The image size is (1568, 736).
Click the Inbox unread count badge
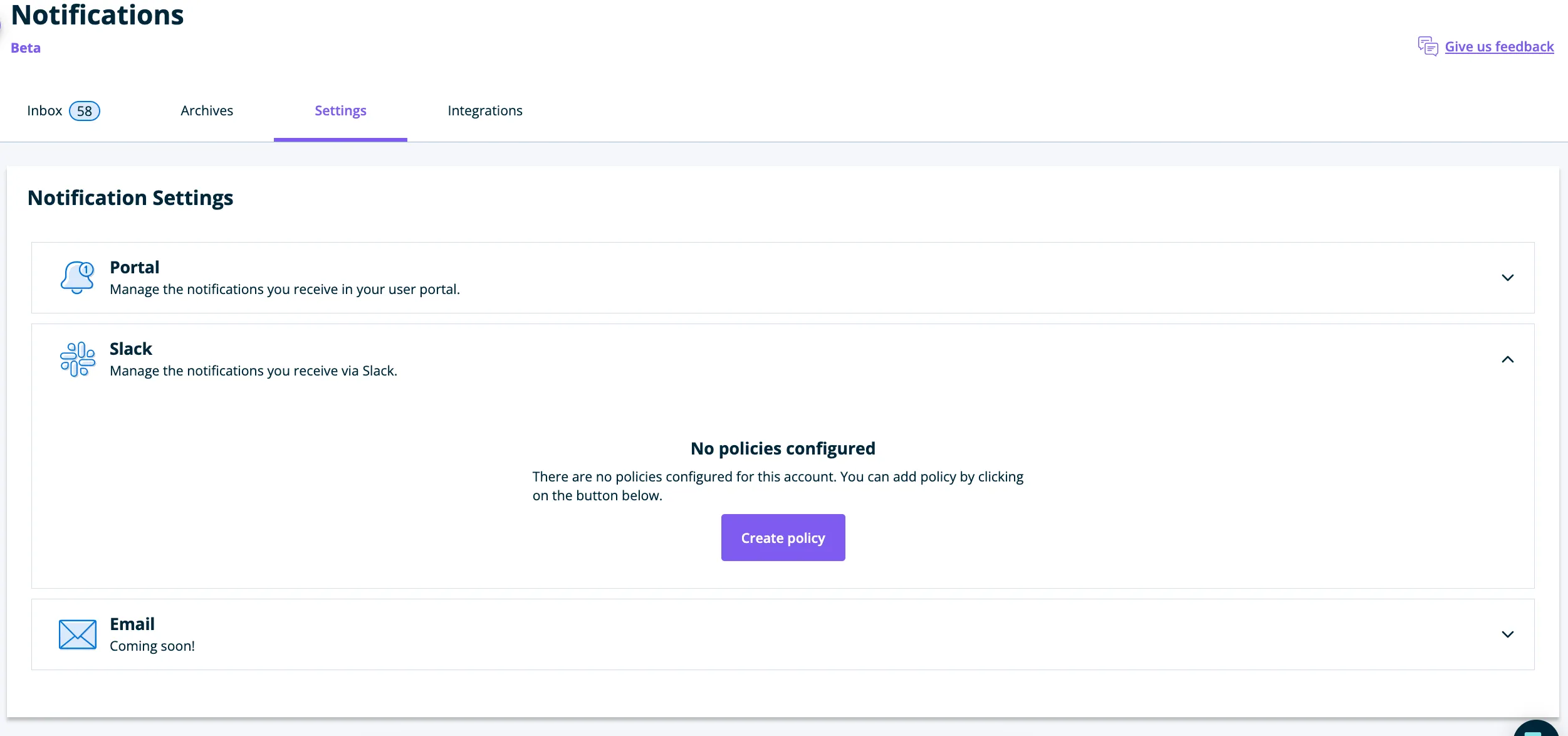point(85,110)
